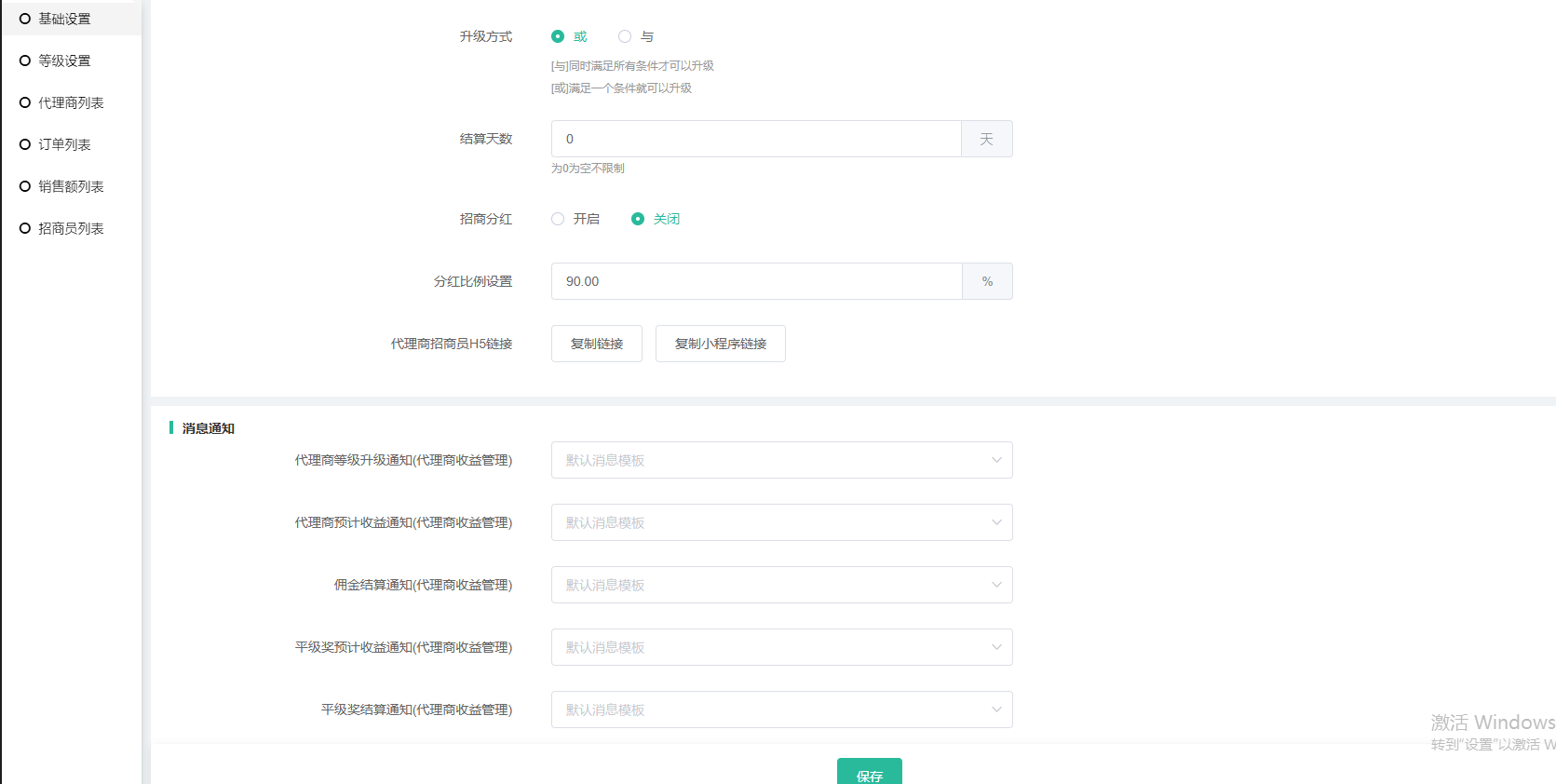1556x784 pixels.
Task: Expand 平级奖结算通知 template dropdown
Action: coord(781,710)
